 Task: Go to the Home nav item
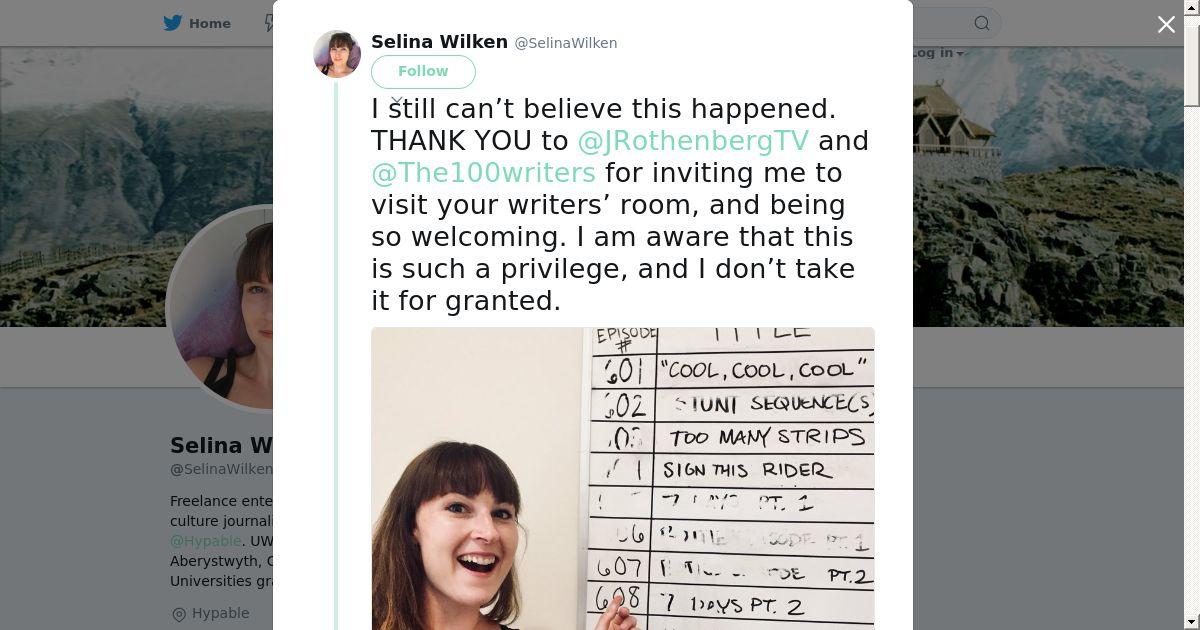[x=209, y=23]
